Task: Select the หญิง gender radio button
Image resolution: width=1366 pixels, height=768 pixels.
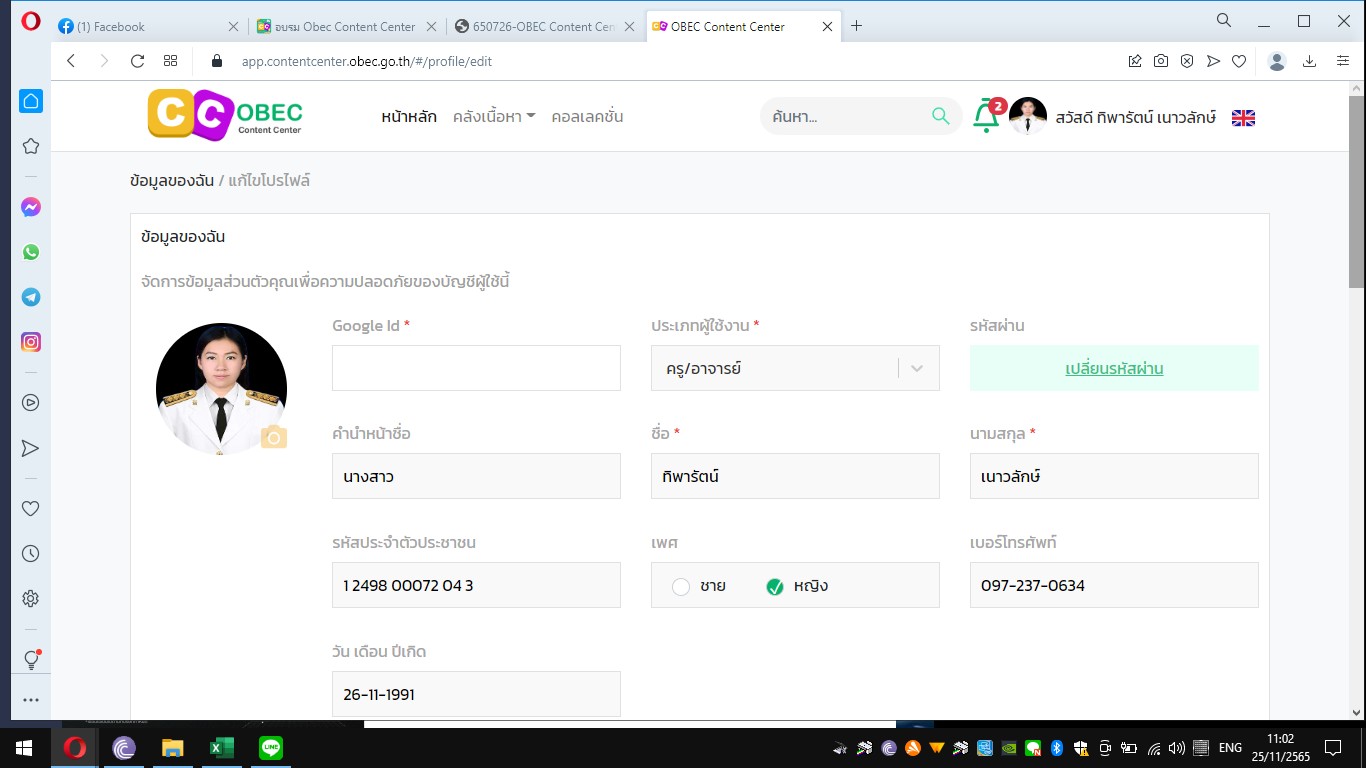Action: click(774, 587)
